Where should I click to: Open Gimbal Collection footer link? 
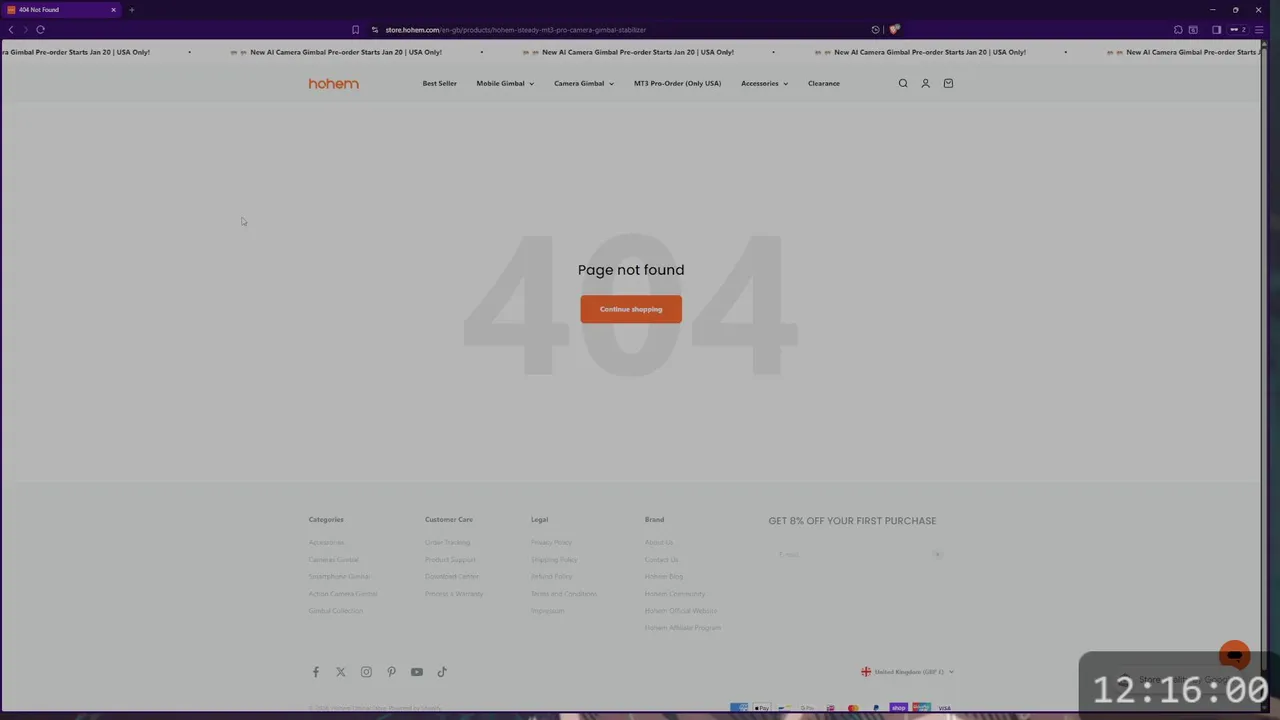[336, 611]
